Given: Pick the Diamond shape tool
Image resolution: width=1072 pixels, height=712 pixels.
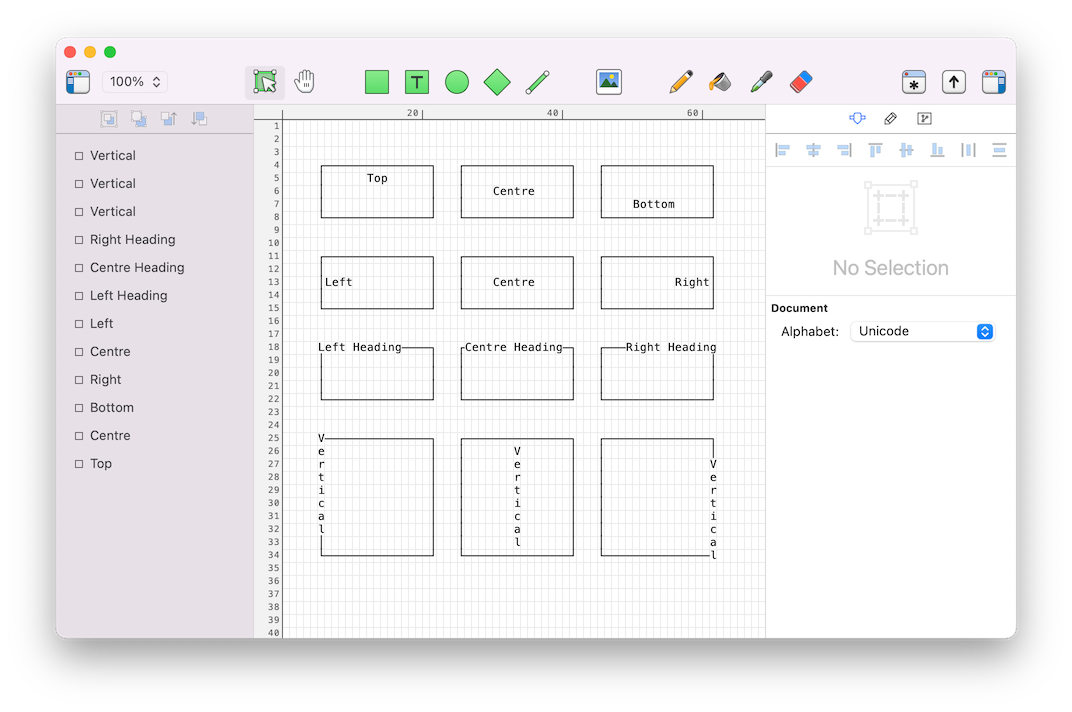Looking at the screenshot, I should pos(497,82).
